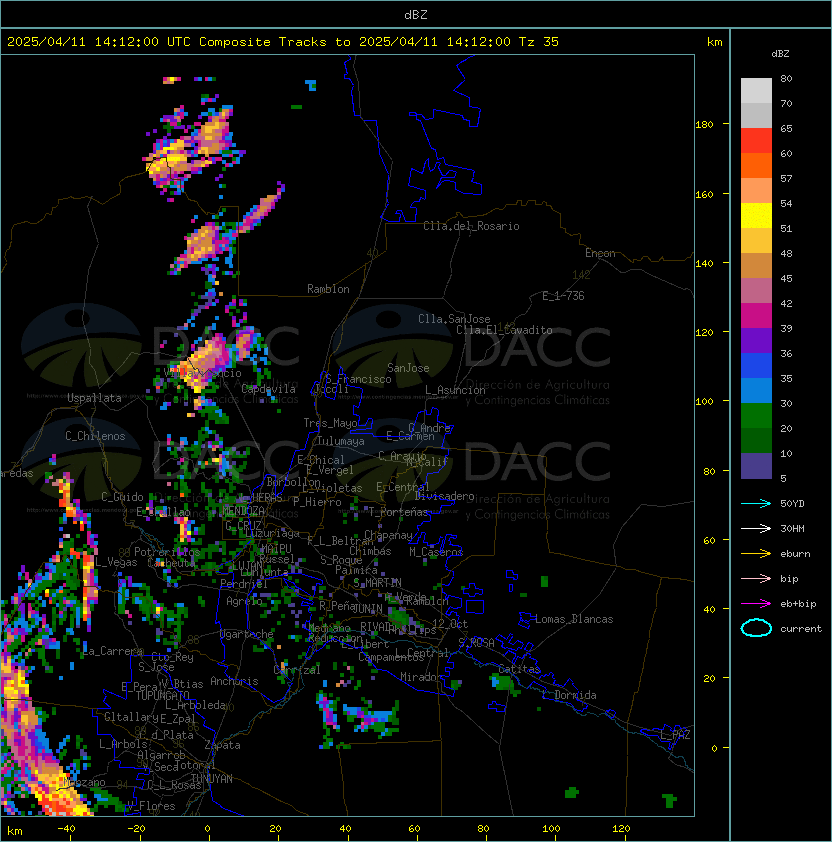Click the 36 dBZ blue legend swatch
The height and width of the screenshot is (842, 832).
[x=756, y=365]
